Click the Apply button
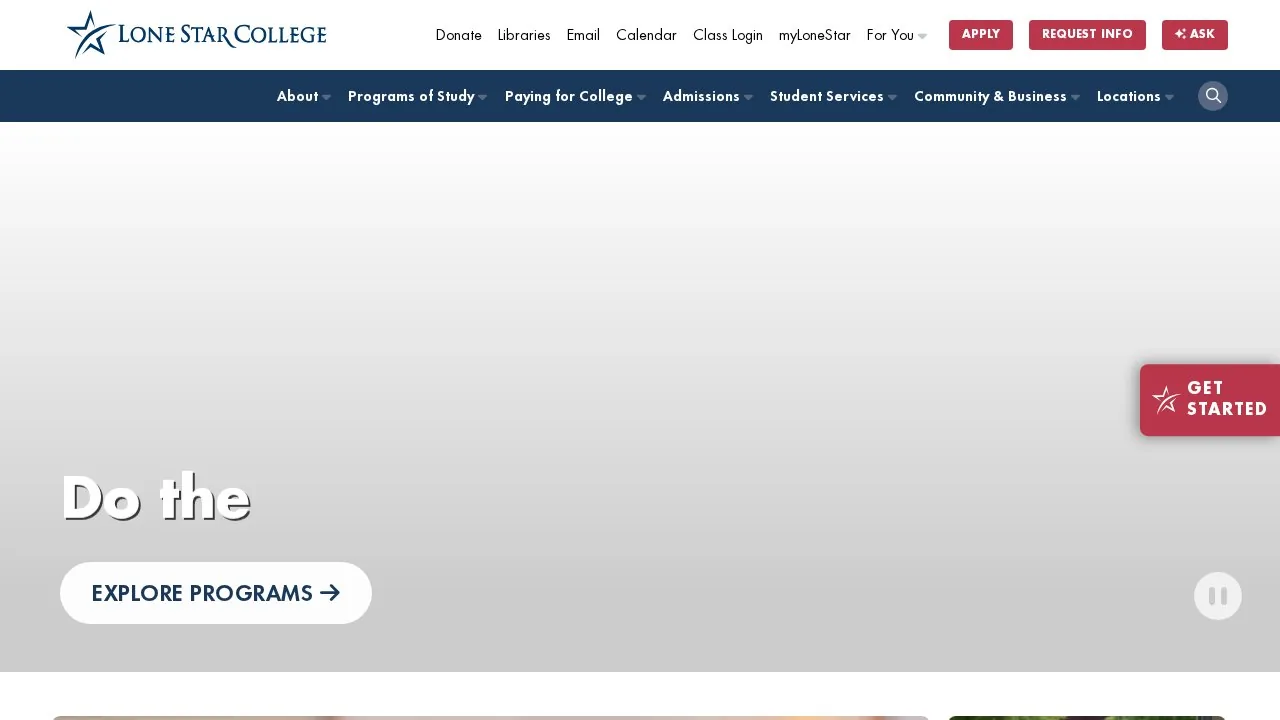The image size is (1280, 720). point(981,35)
